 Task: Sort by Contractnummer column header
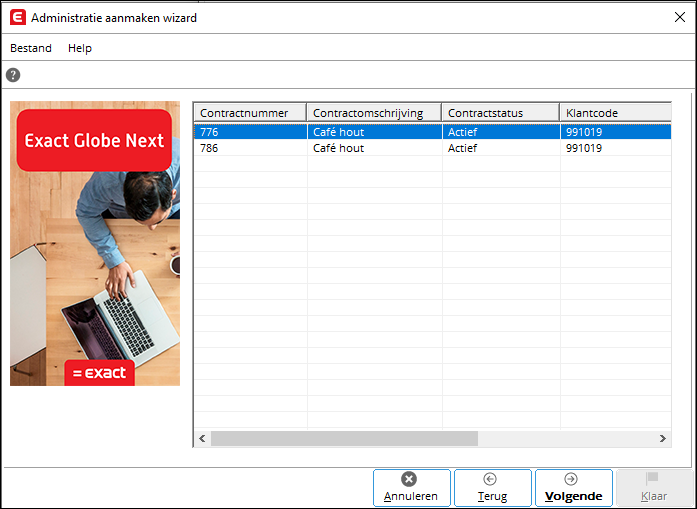click(x=251, y=112)
